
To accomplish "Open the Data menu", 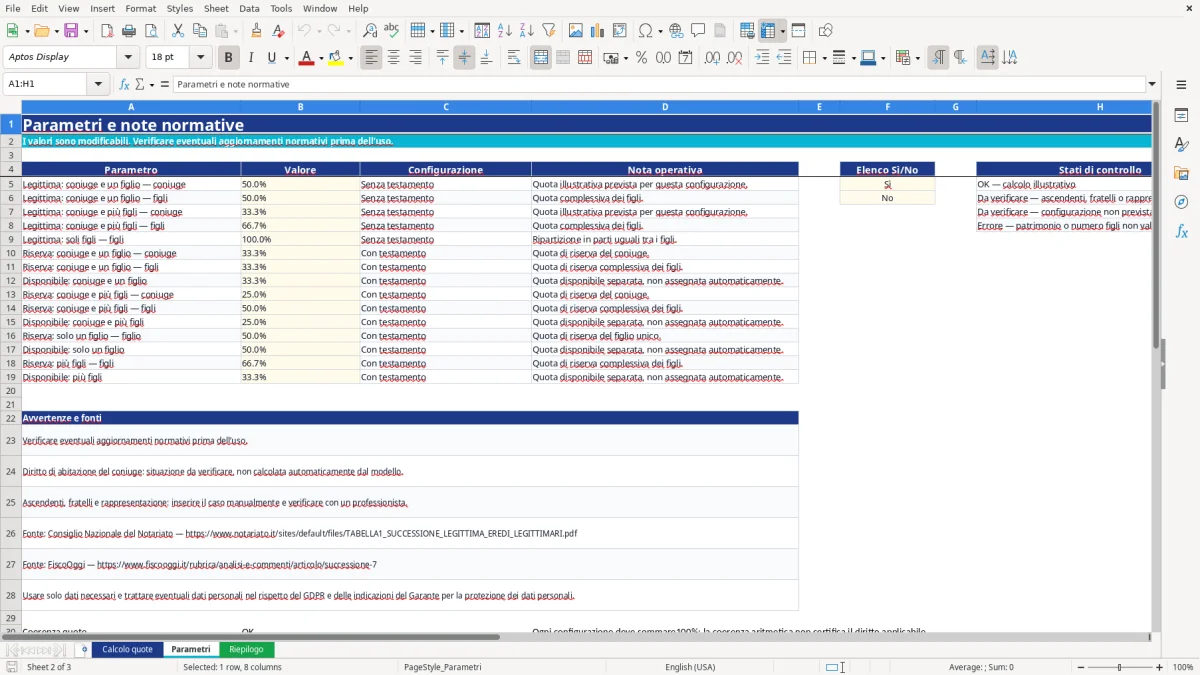I will [x=249, y=8].
